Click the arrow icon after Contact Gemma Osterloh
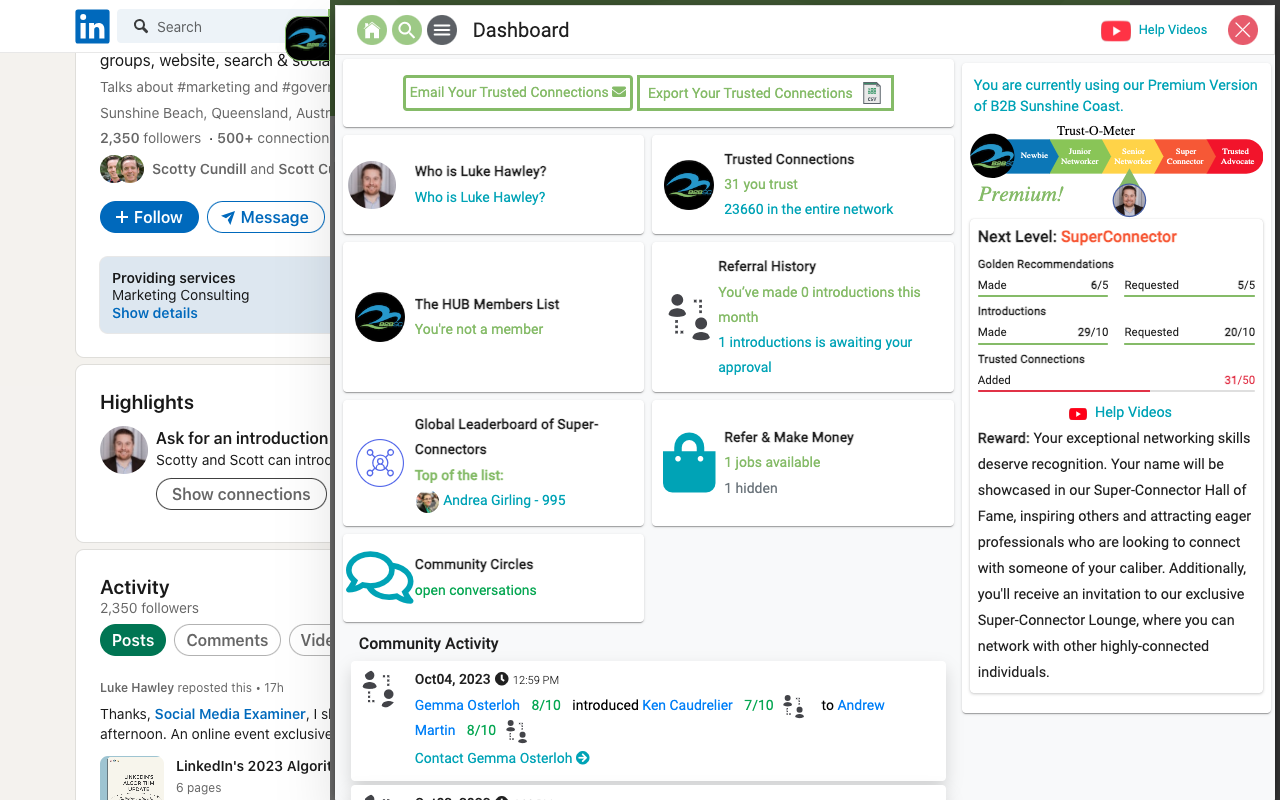The image size is (1280, 800). (x=583, y=758)
